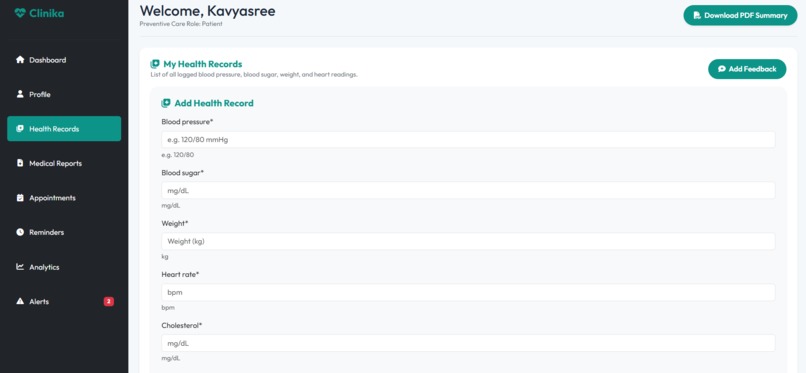Click the Heart rate* label
The width and height of the screenshot is (806, 373).
click(180, 274)
